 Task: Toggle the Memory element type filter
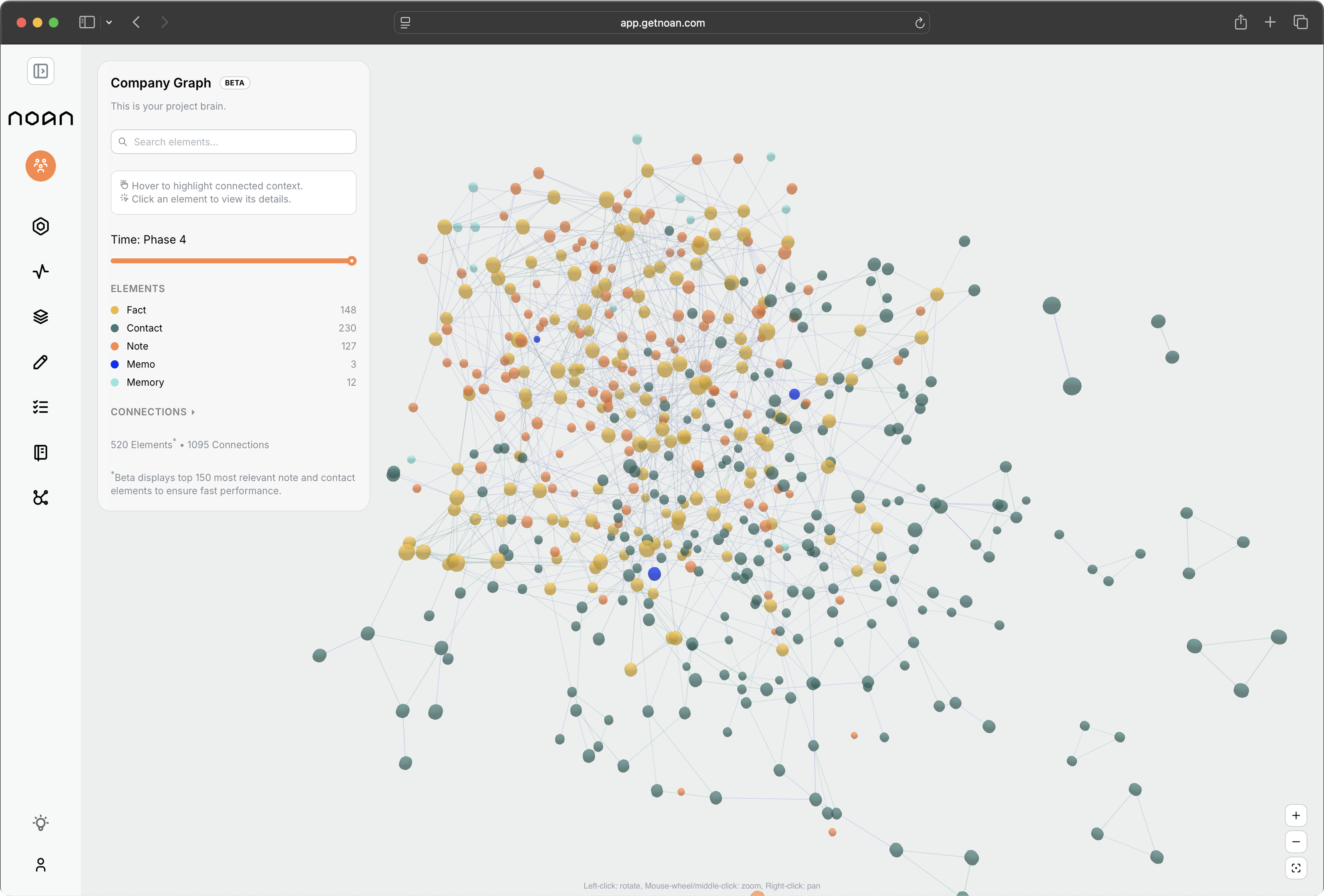pyautogui.click(x=145, y=382)
